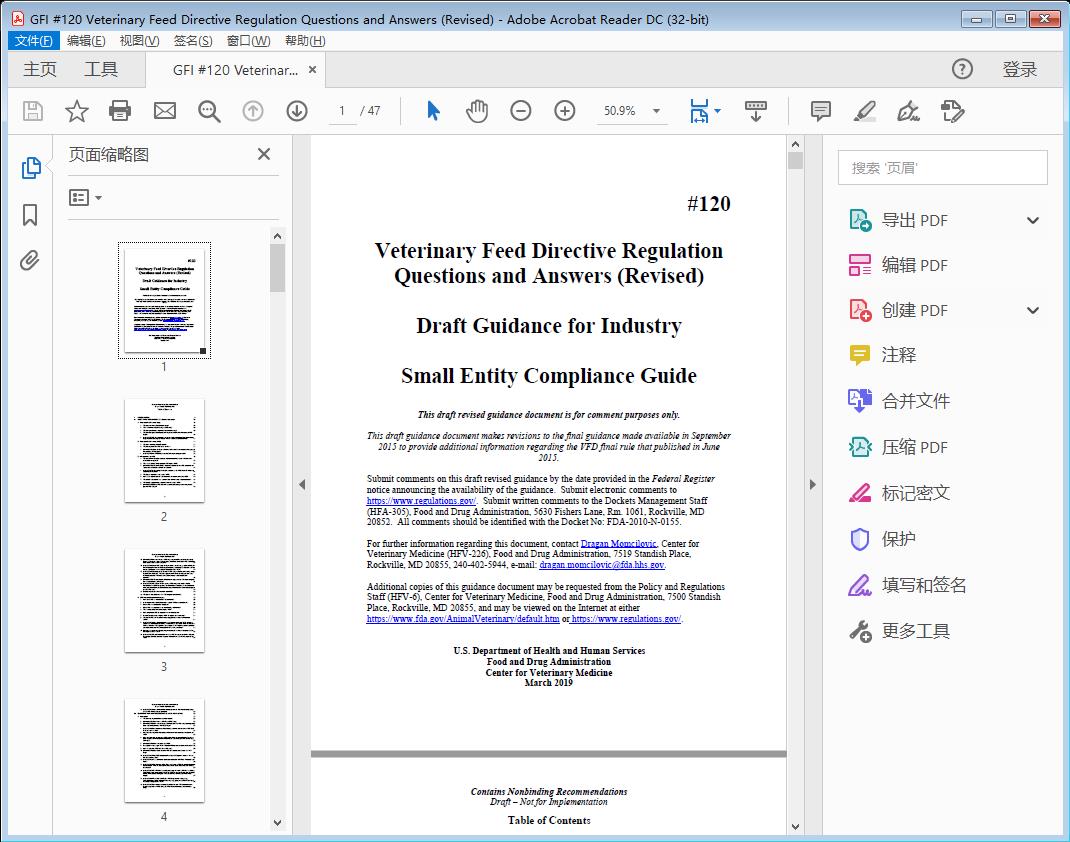Select the hand pan tool

pos(477,111)
